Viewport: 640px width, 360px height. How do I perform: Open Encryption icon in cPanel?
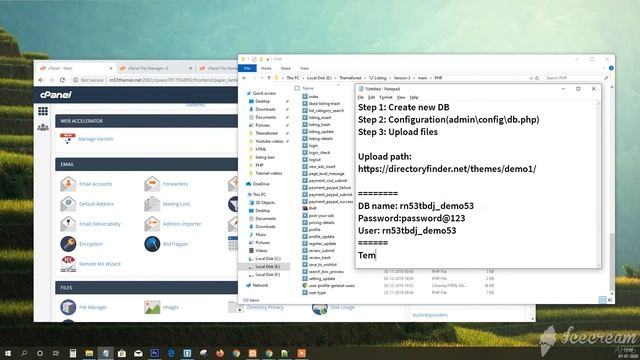click(x=68, y=244)
